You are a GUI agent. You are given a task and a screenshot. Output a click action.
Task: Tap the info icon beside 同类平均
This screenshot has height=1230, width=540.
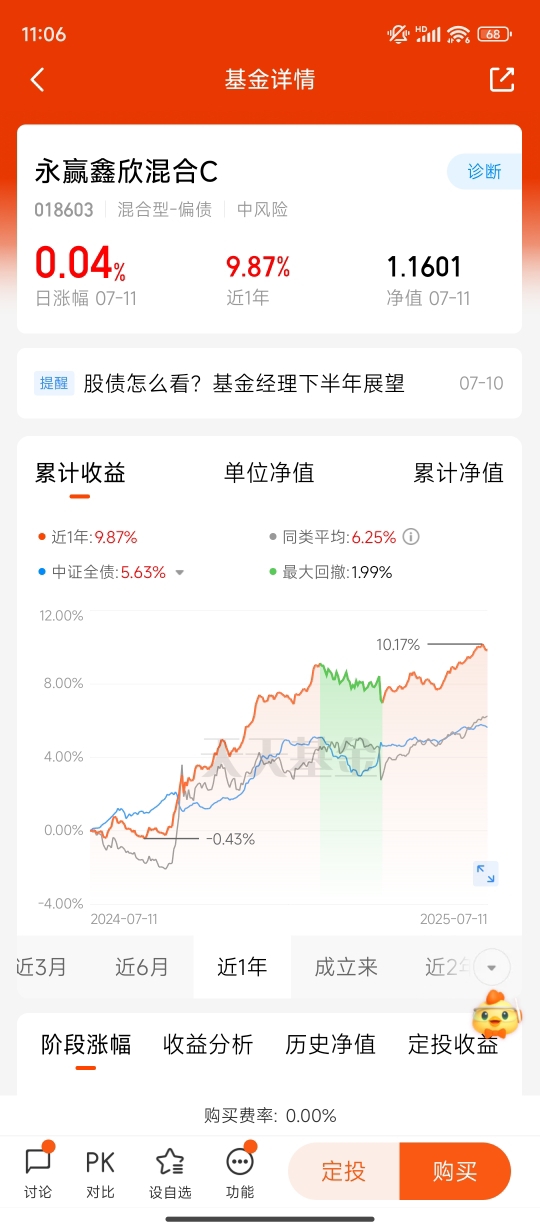pos(411,537)
